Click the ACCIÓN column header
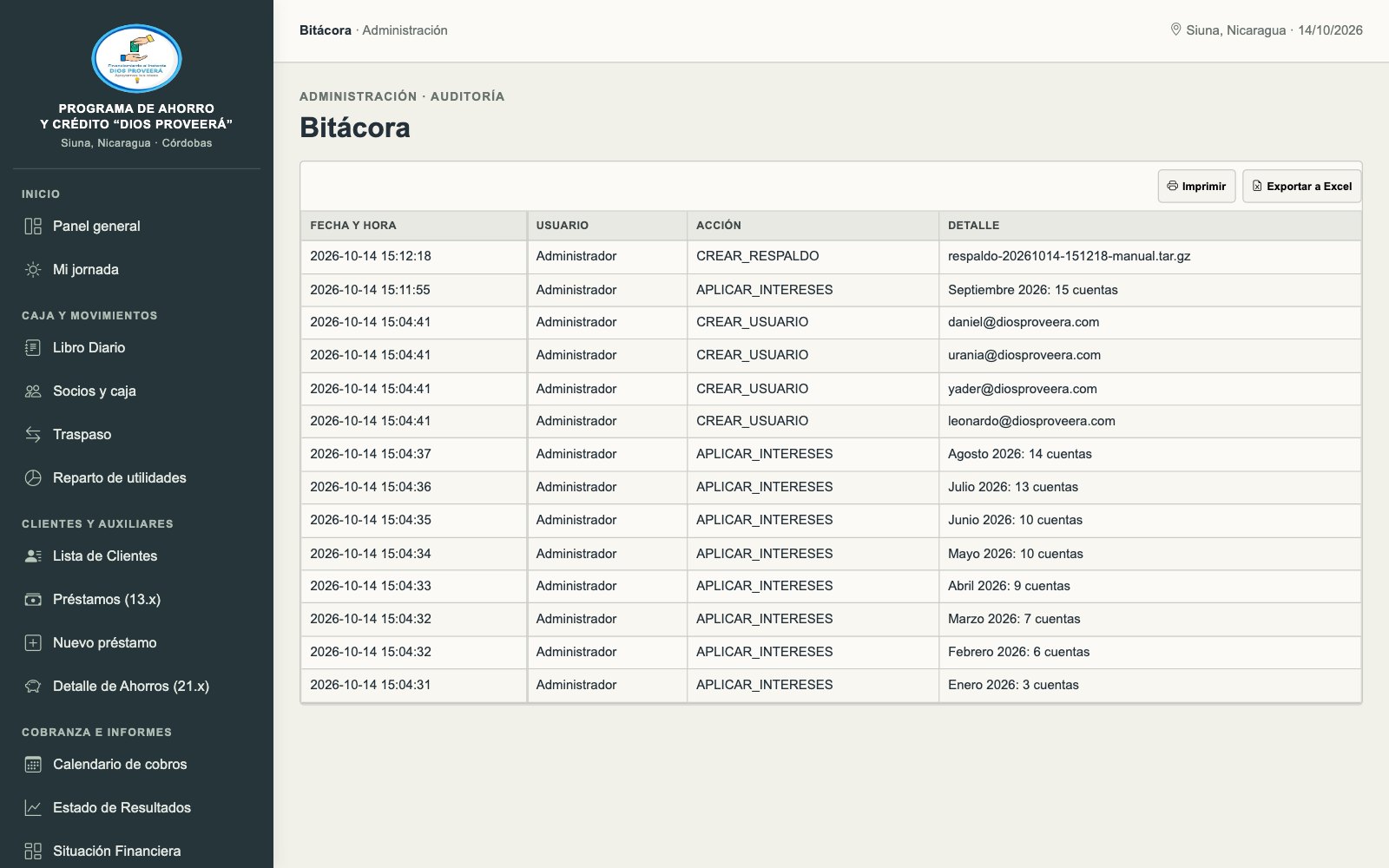 pos(813,226)
